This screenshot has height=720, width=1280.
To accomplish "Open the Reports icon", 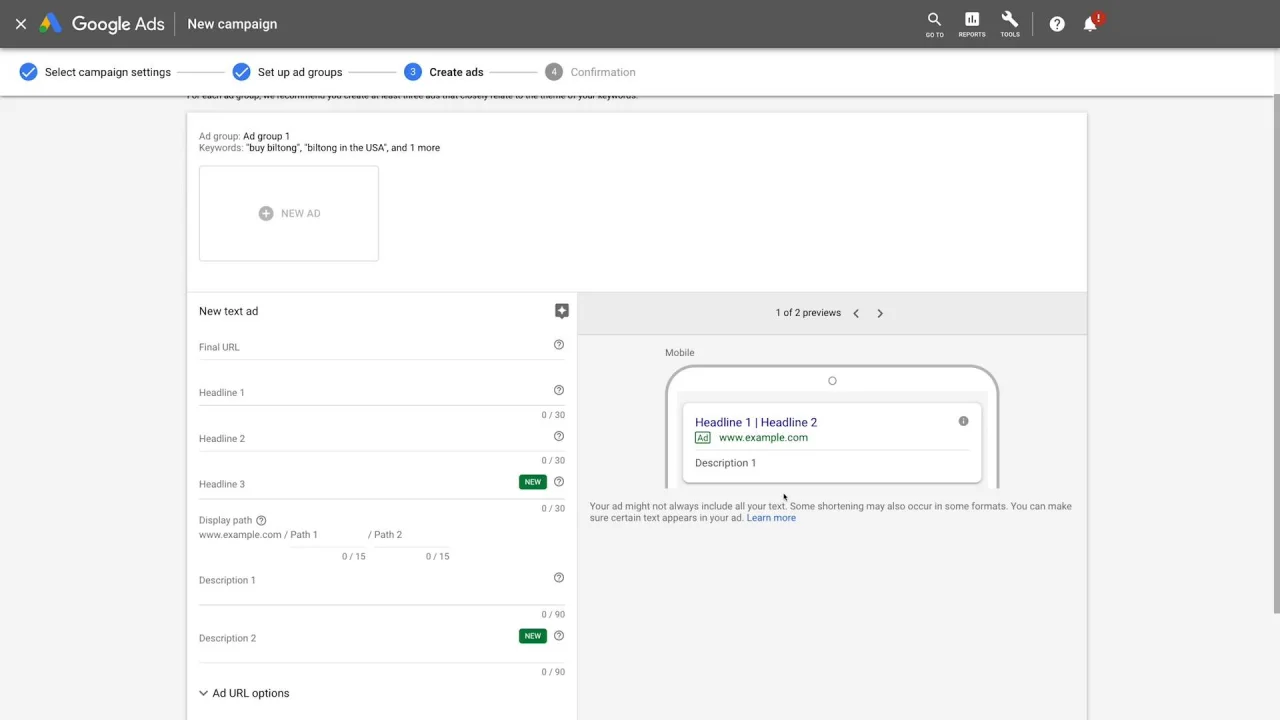I will click(x=971, y=23).
